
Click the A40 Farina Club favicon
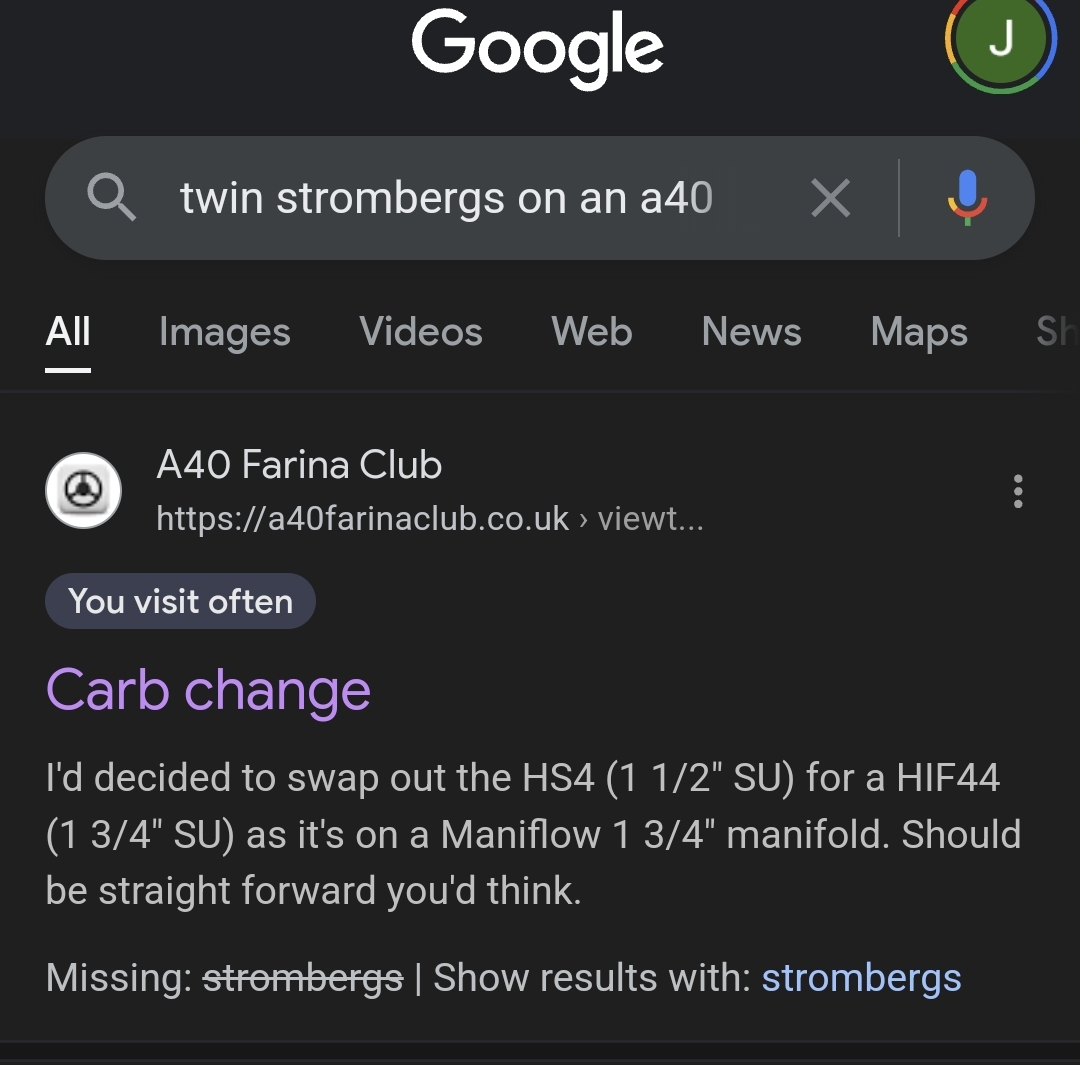coord(84,490)
